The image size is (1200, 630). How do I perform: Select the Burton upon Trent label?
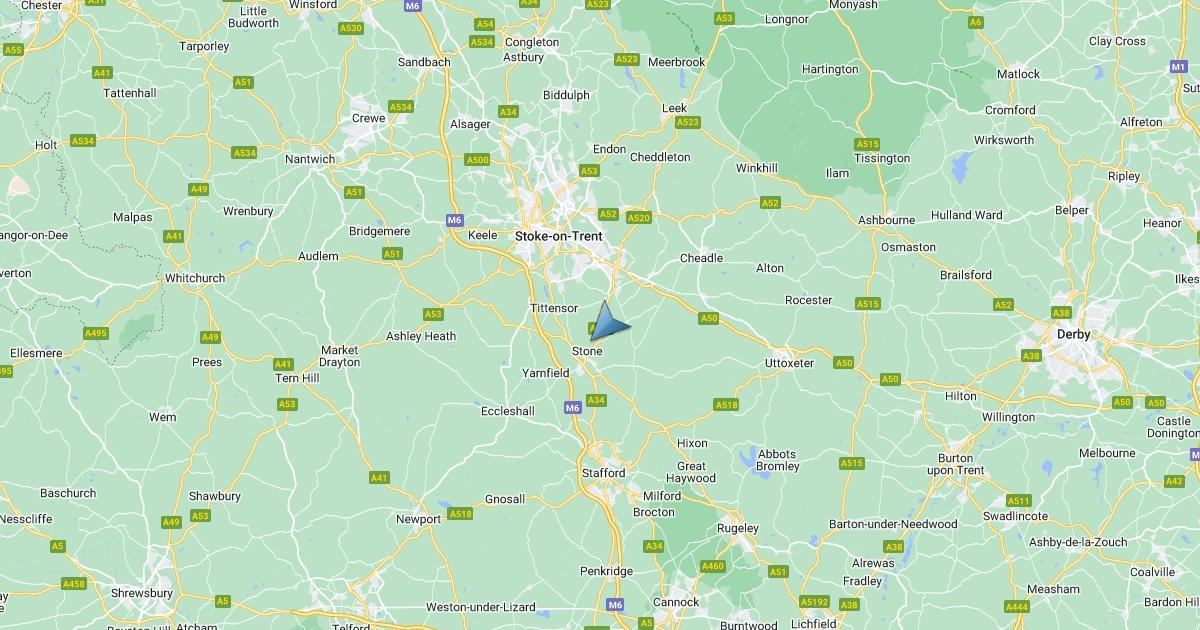[955, 464]
